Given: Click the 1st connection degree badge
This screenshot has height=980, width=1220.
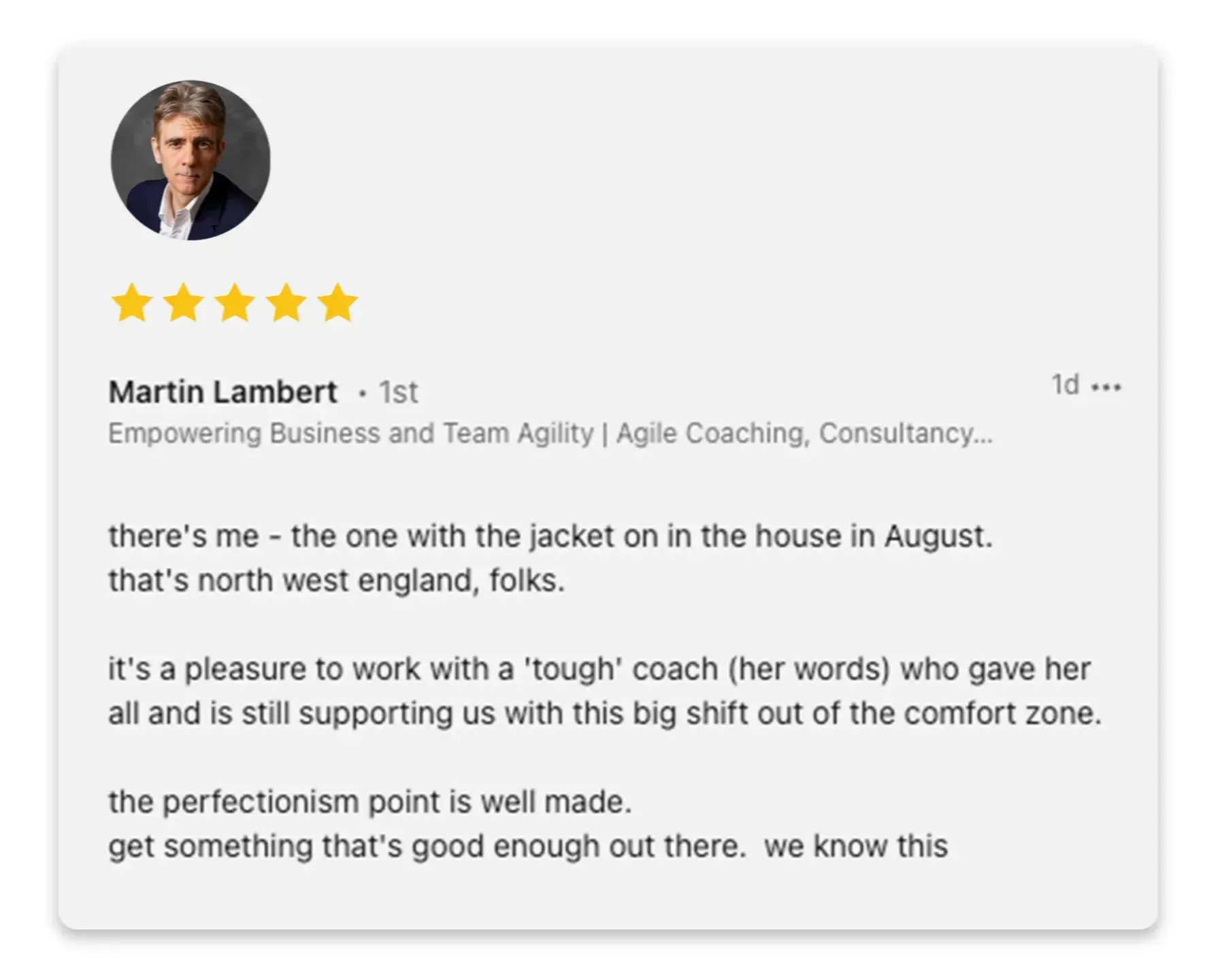Looking at the screenshot, I should 398,392.
